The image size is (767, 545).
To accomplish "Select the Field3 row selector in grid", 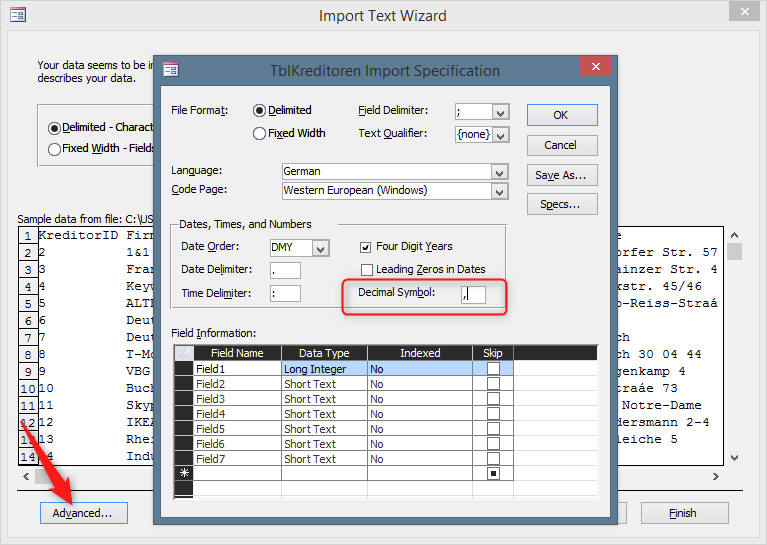I will 184,399.
